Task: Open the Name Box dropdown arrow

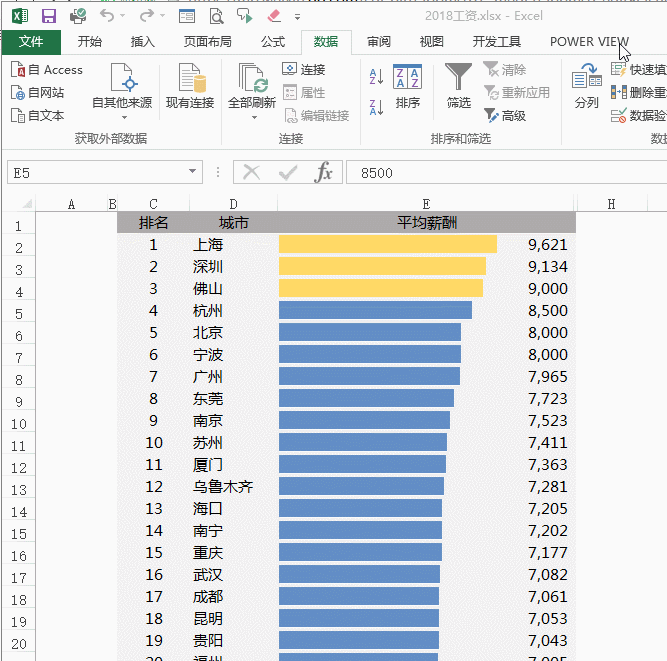Action: point(193,173)
